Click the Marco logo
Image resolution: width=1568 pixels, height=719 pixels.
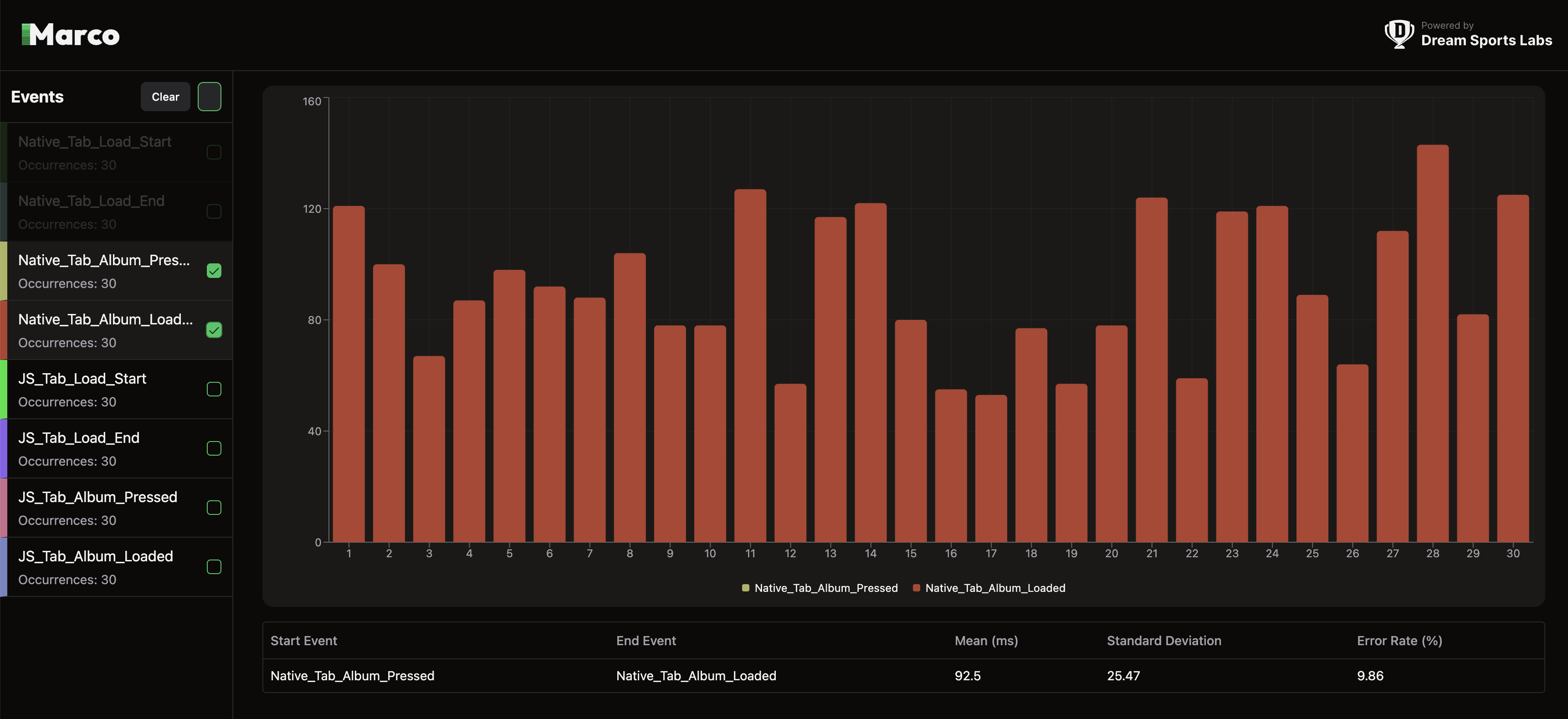pos(71,35)
